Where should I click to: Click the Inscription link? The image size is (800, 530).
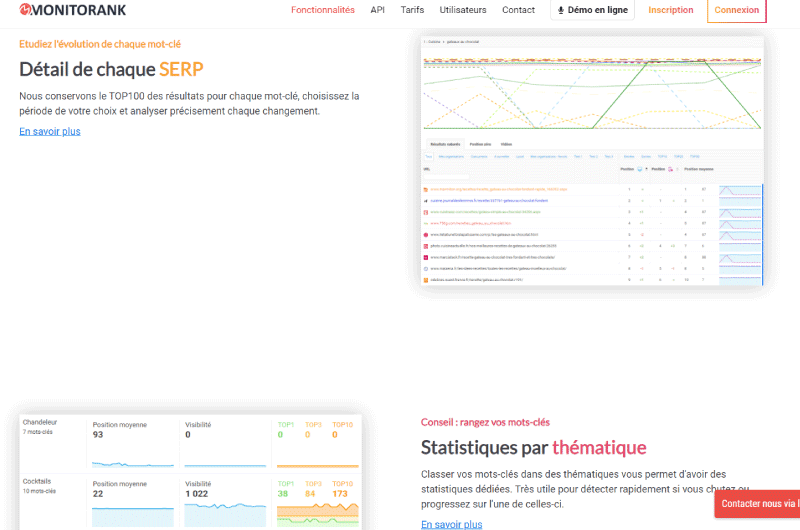[x=670, y=10]
